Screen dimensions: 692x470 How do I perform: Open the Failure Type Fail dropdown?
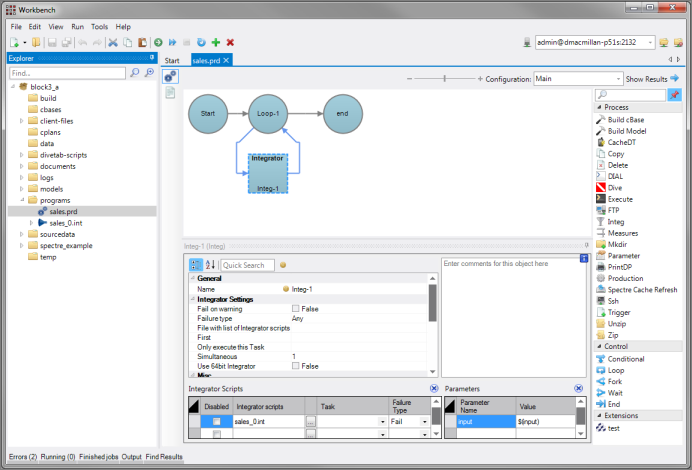tap(425, 421)
